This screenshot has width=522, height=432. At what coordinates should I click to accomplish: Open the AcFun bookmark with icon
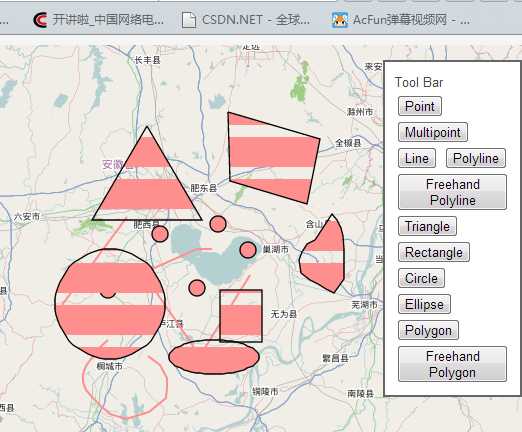401,20
